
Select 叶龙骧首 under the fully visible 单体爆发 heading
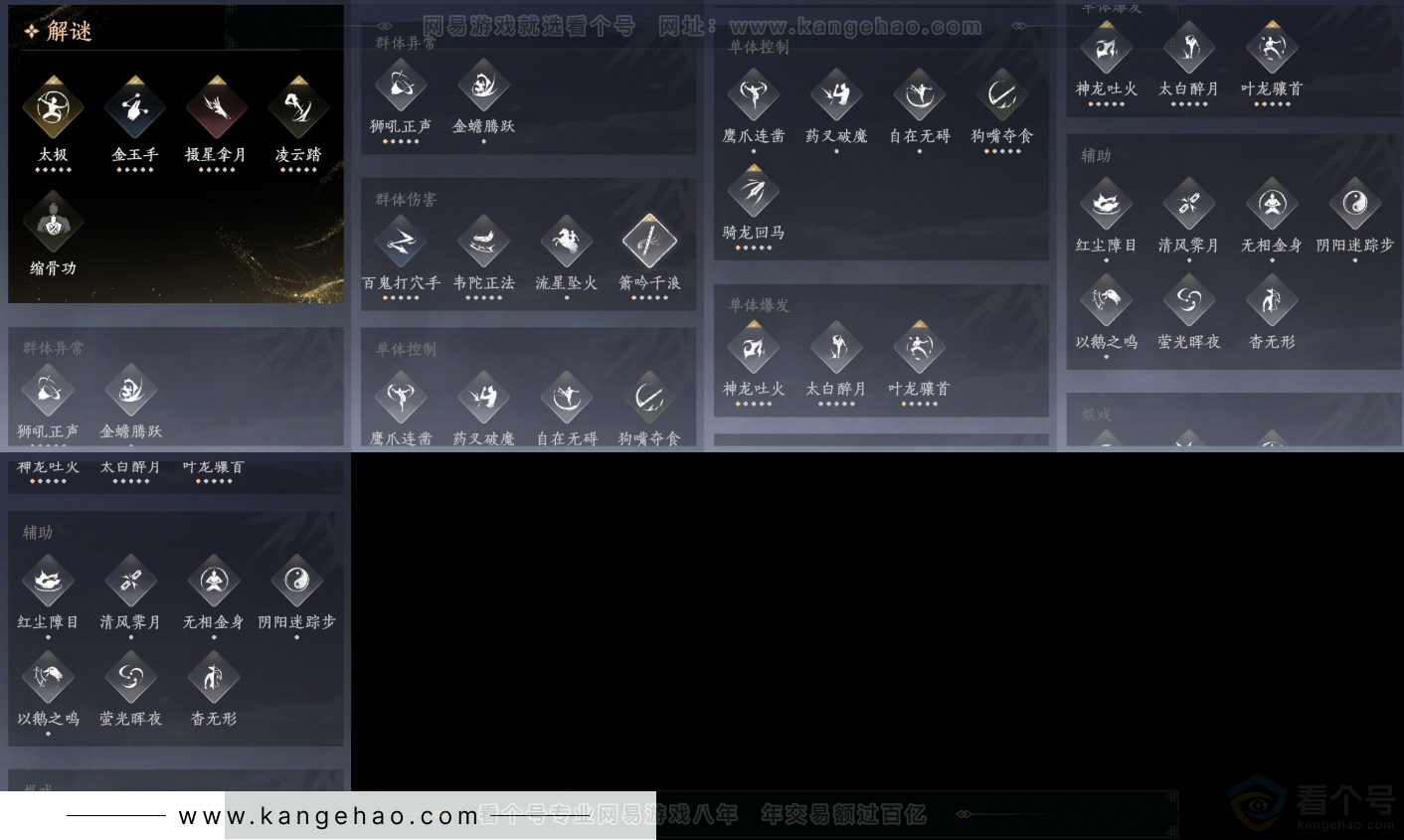click(920, 348)
